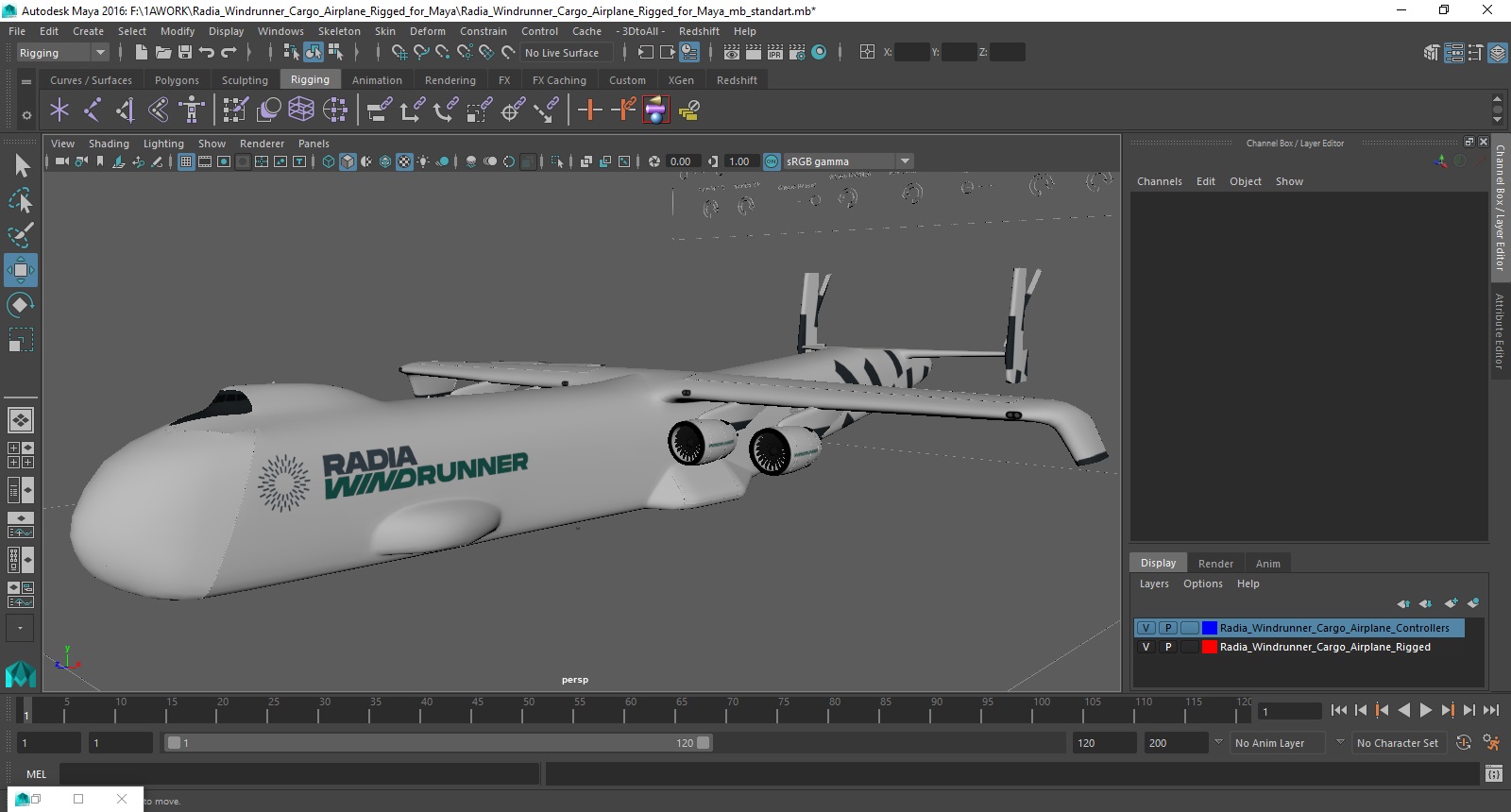Select the Create IK Handle shelf tool
Viewport: 1511px width, 812px height.
125,110
